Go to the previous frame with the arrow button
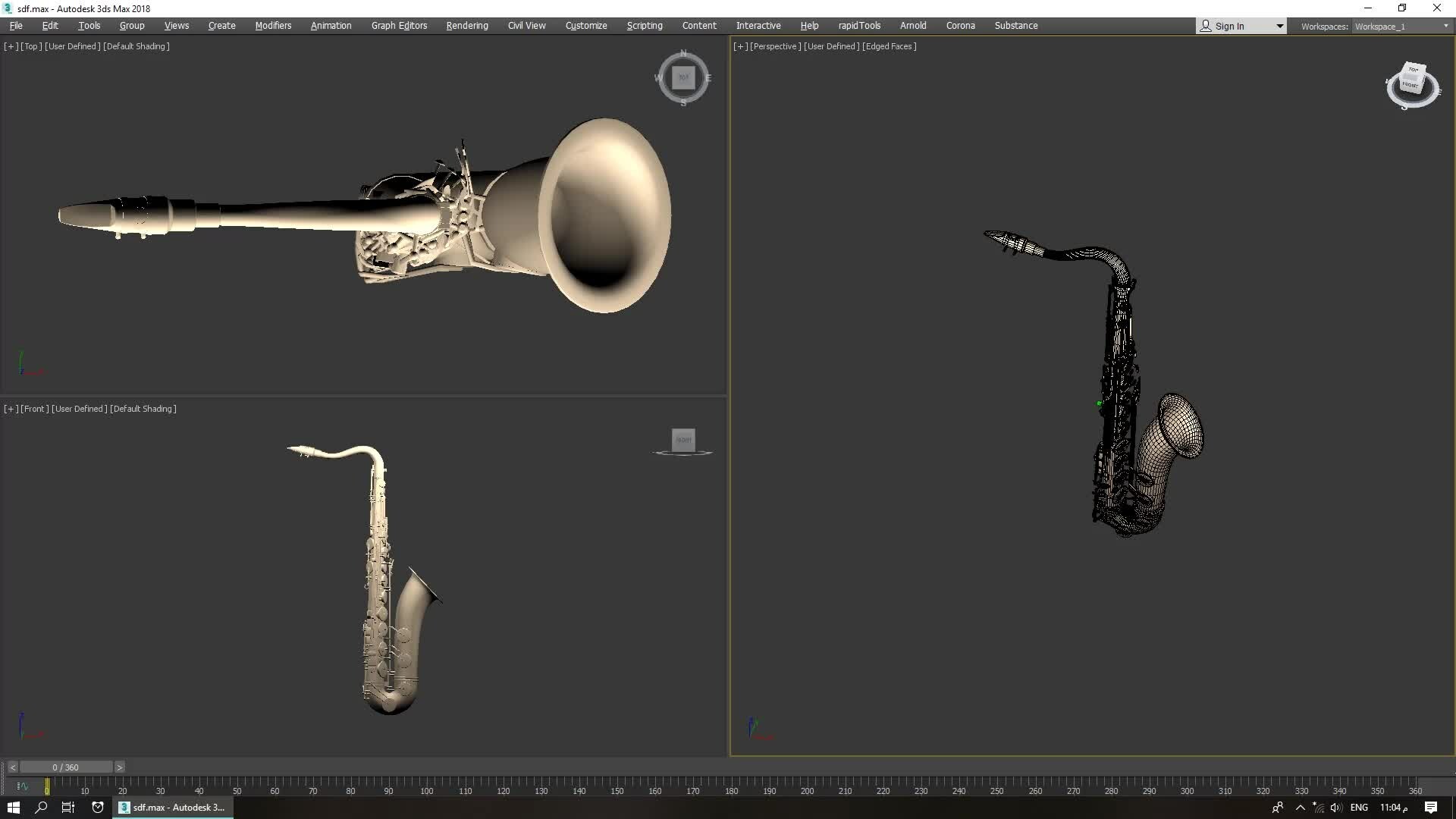The height and width of the screenshot is (819, 1456). pyautogui.click(x=11, y=767)
